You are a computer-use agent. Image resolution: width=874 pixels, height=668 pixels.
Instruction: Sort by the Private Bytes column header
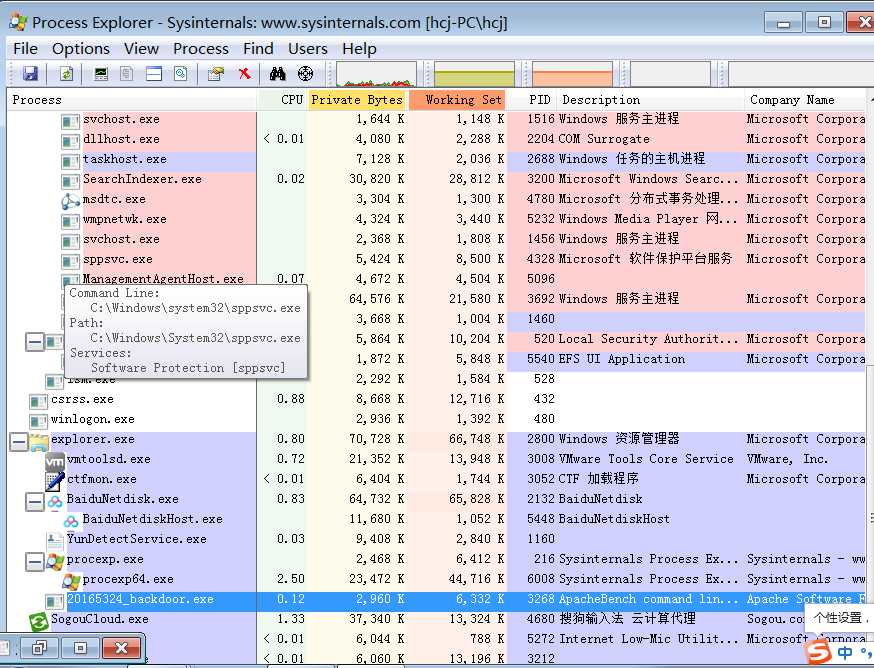[357, 100]
